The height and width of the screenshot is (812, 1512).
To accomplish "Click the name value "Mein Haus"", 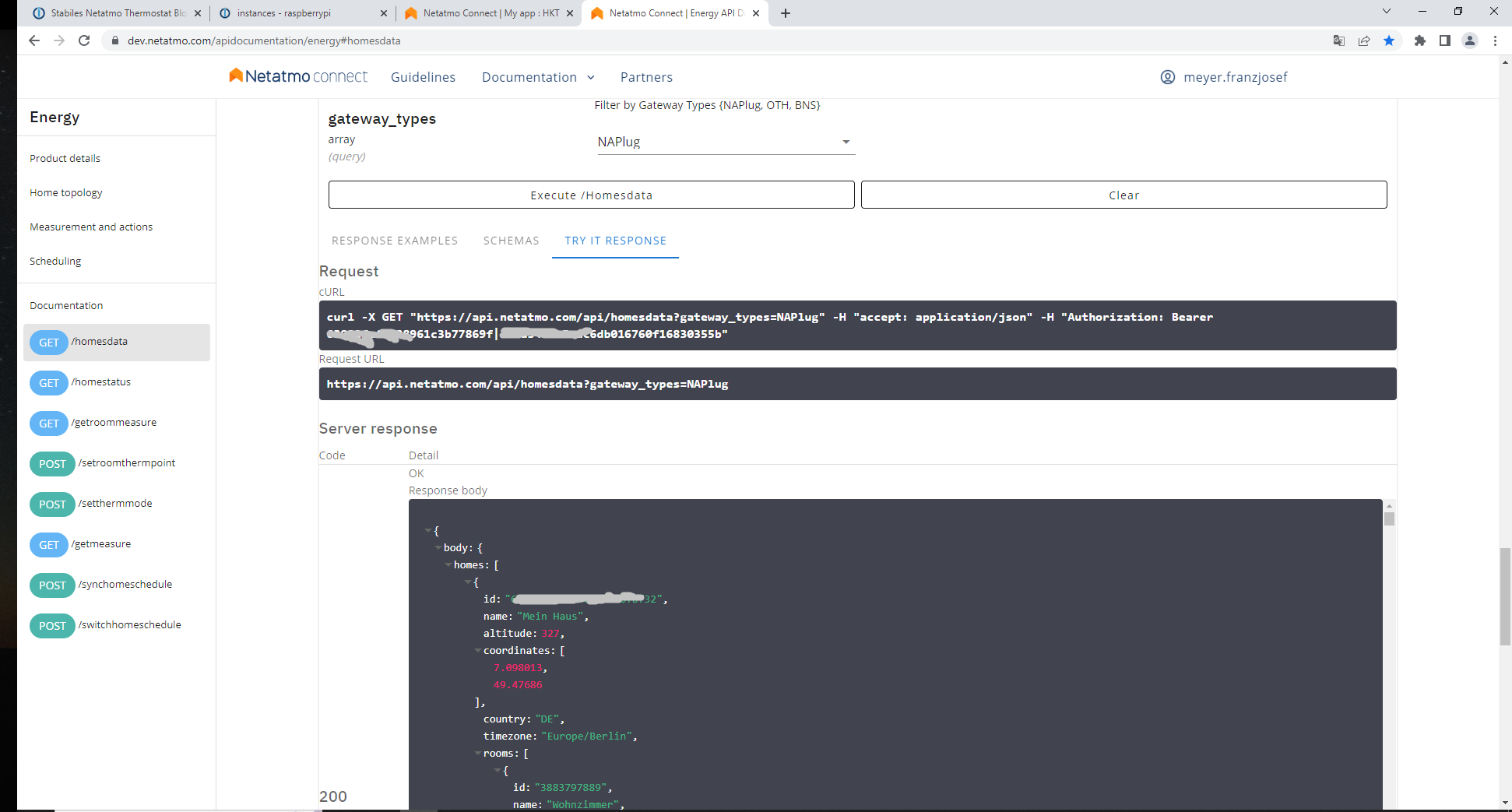I will coord(550,617).
